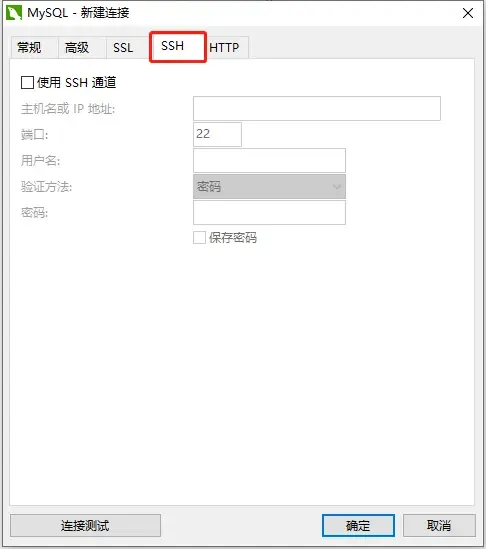This screenshot has height=549, width=486.
Task: Focus the 主机名或 IP 地址 input field
Action: pos(317,109)
